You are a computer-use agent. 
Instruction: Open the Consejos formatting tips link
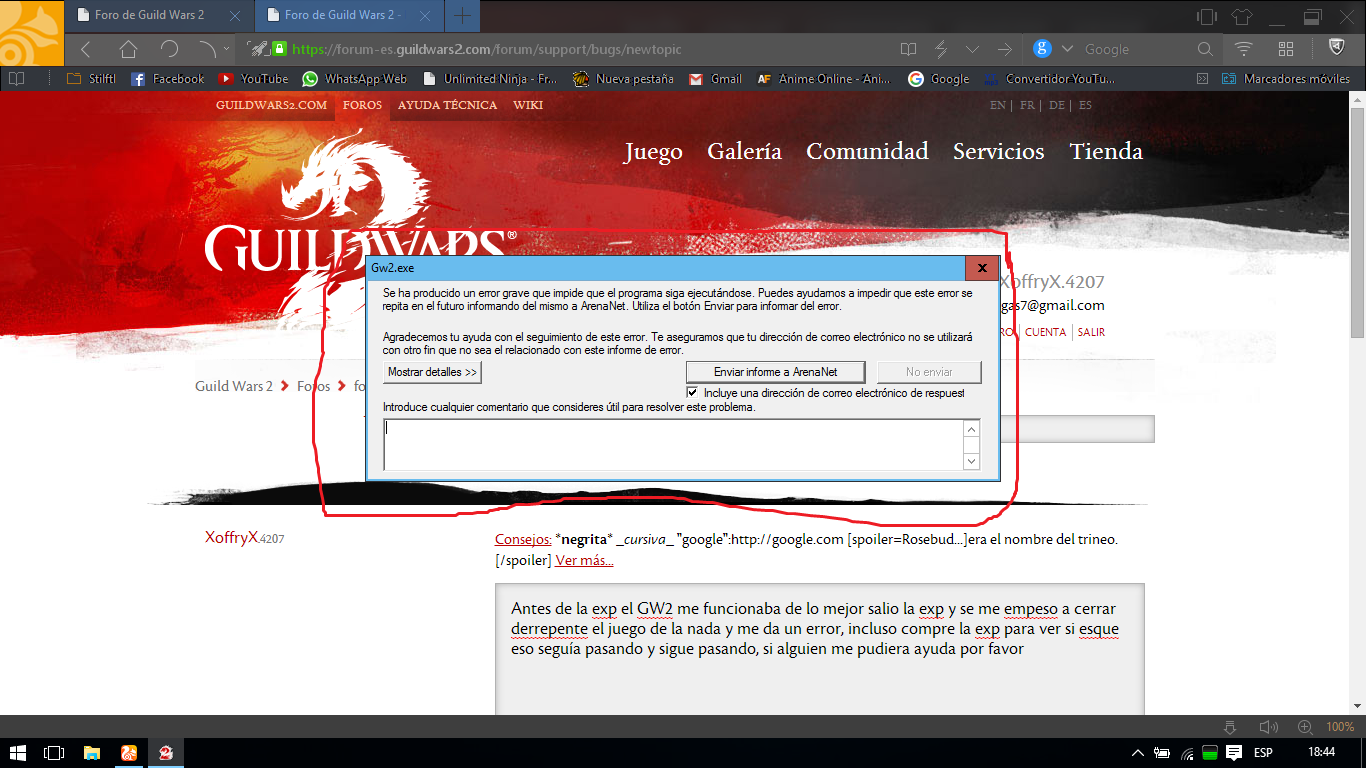click(523, 539)
